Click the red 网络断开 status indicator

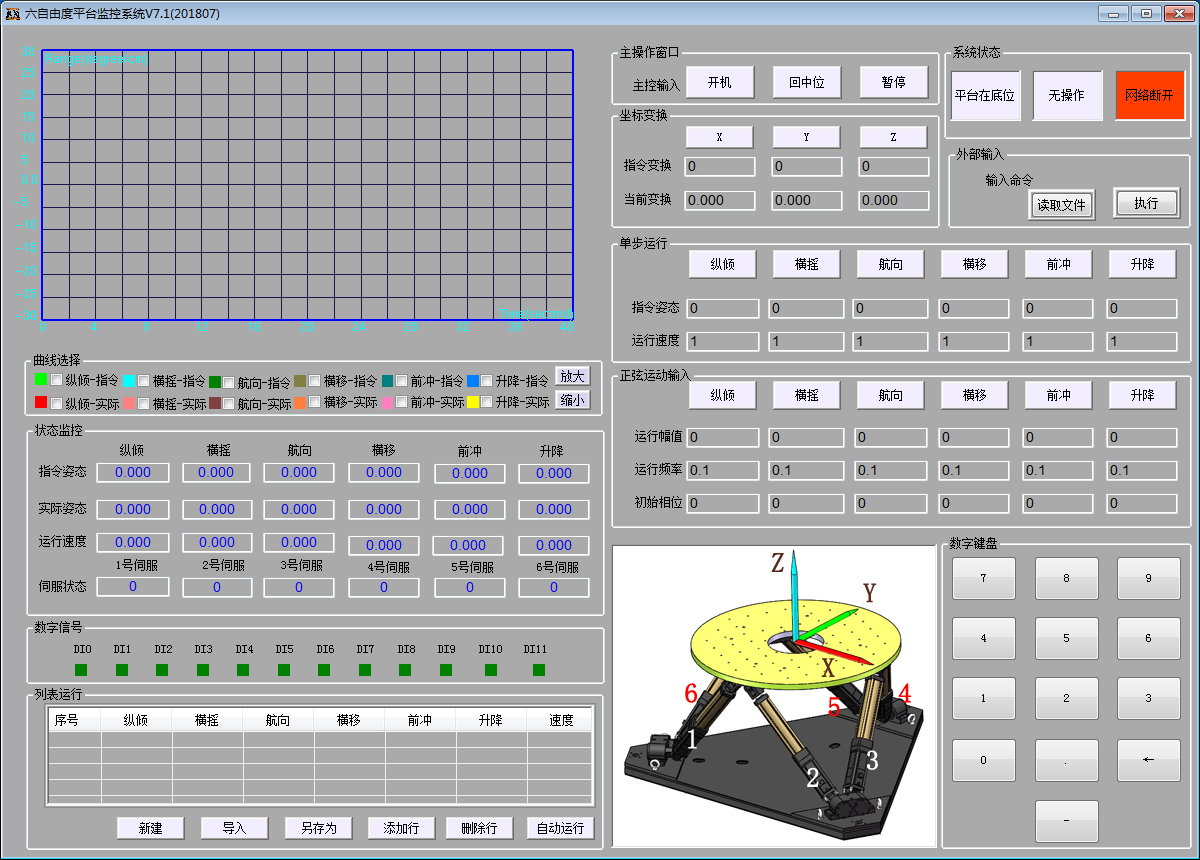(1148, 96)
